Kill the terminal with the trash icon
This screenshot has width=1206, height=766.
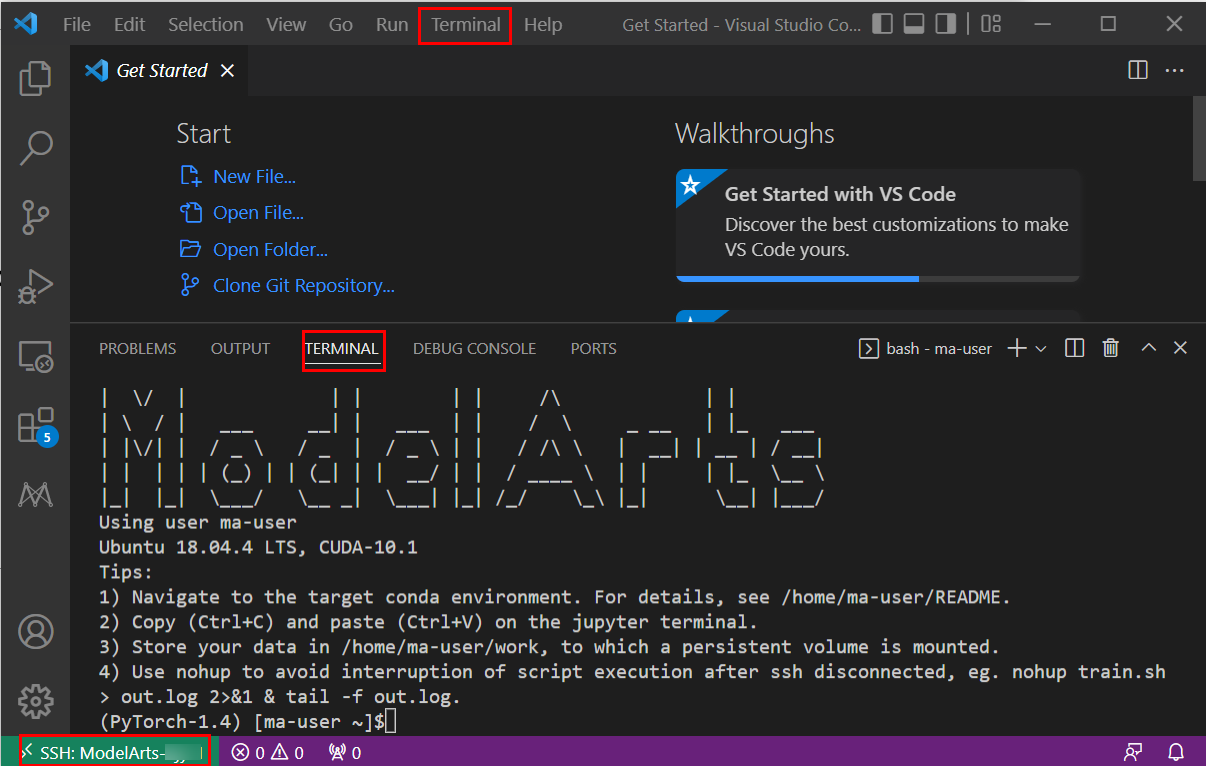click(1110, 348)
